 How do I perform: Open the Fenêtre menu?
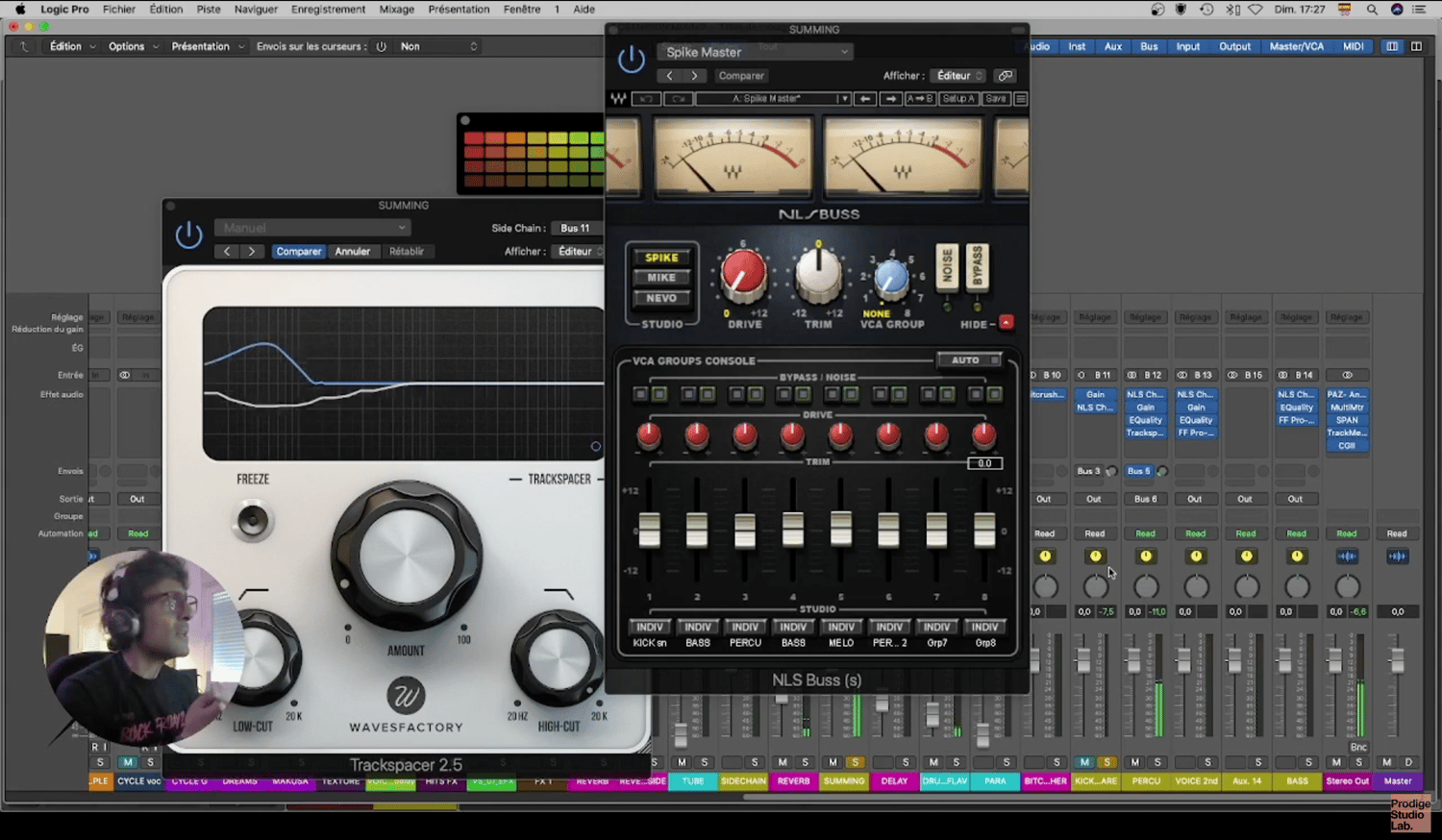tap(522, 10)
